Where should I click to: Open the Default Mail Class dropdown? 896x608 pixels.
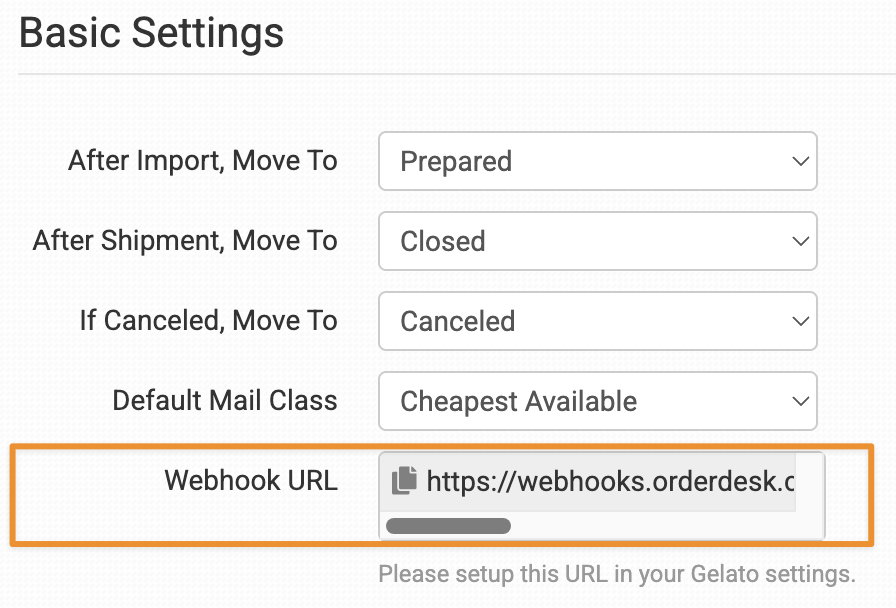click(x=597, y=401)
